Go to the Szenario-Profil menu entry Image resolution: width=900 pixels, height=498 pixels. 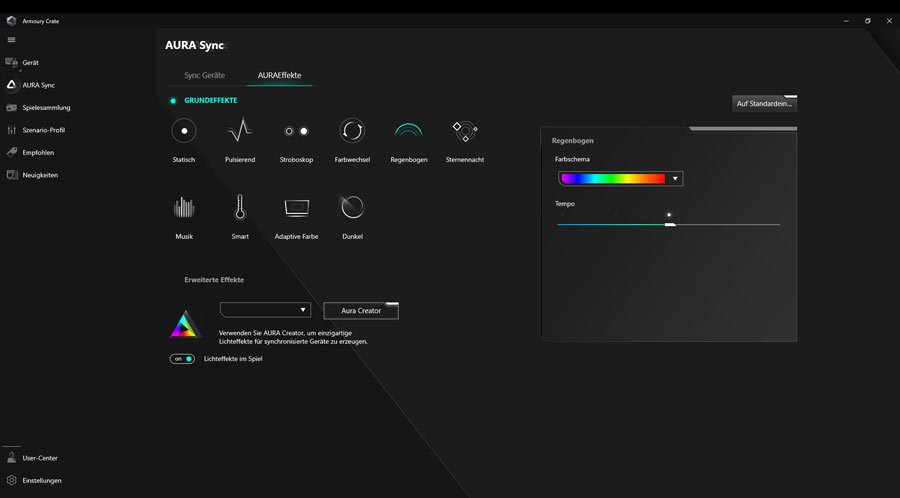44,130
